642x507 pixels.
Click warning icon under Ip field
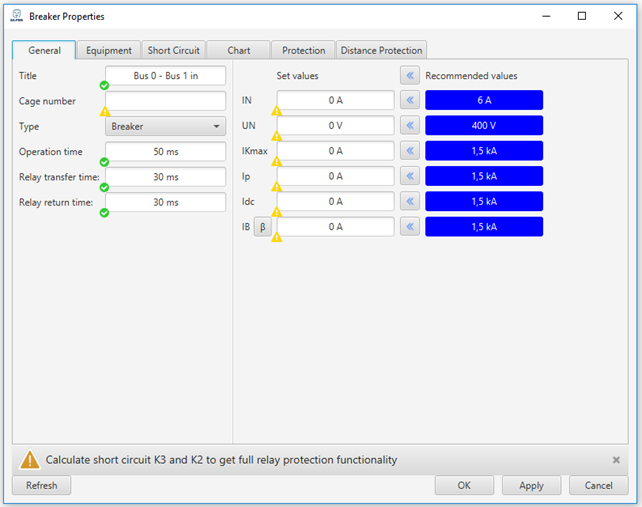[x=277, y=187]
